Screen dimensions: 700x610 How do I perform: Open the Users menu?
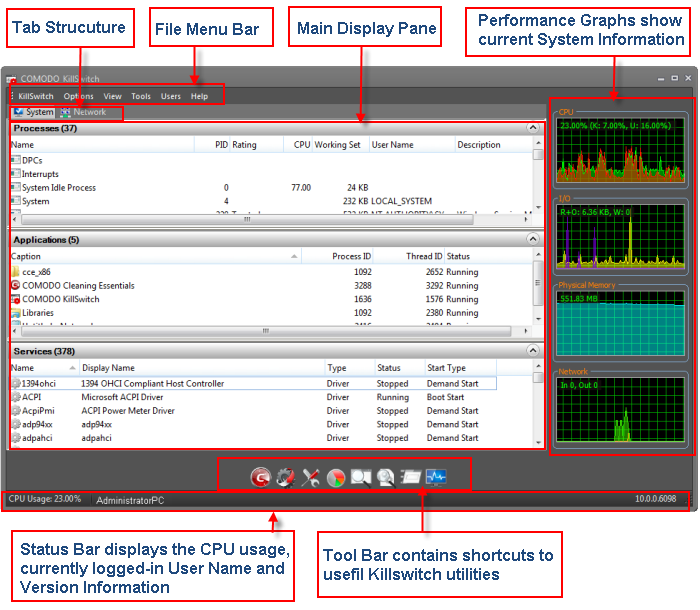tap(171, 96)
